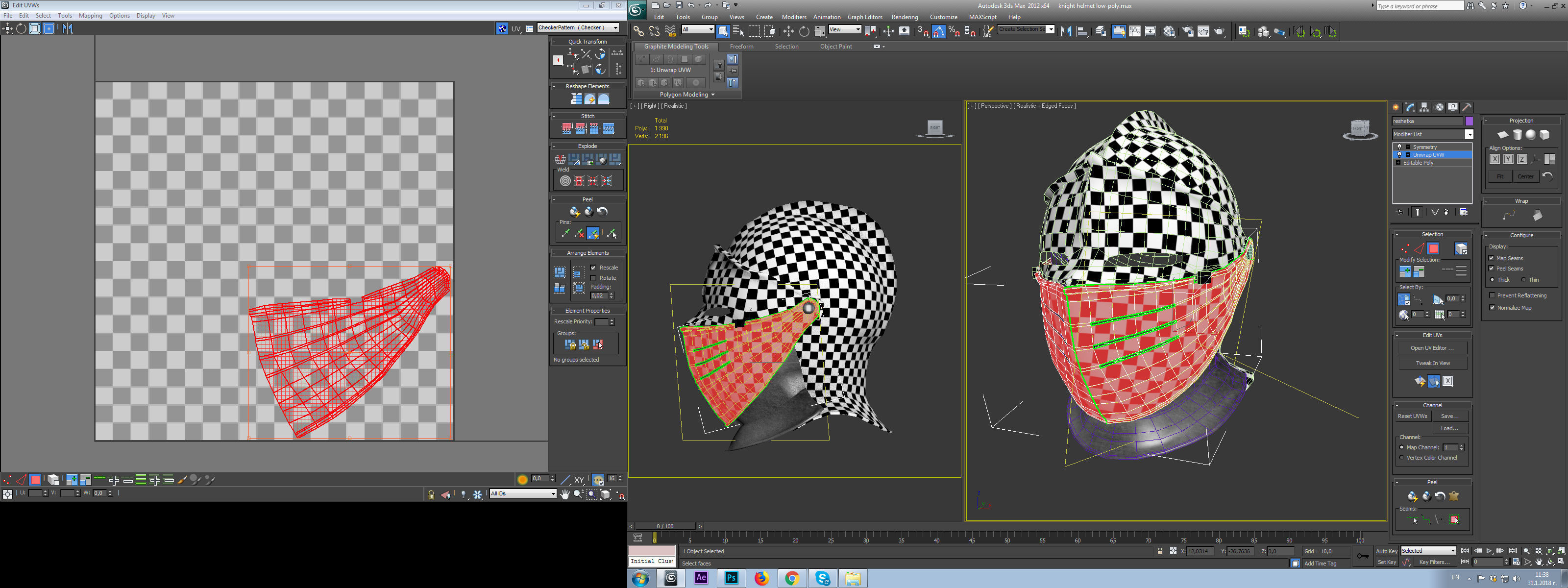Select Polygon sub-object mode in command panel
This screenshot has height=588, width=1568.
(x=1433, y=248)
